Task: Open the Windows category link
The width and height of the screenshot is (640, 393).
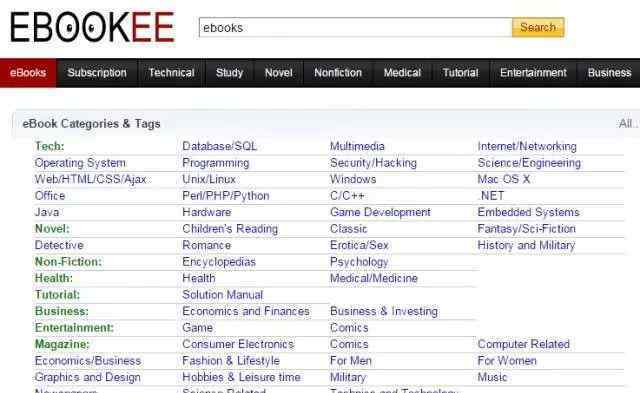Action: [x=353, y=179]
